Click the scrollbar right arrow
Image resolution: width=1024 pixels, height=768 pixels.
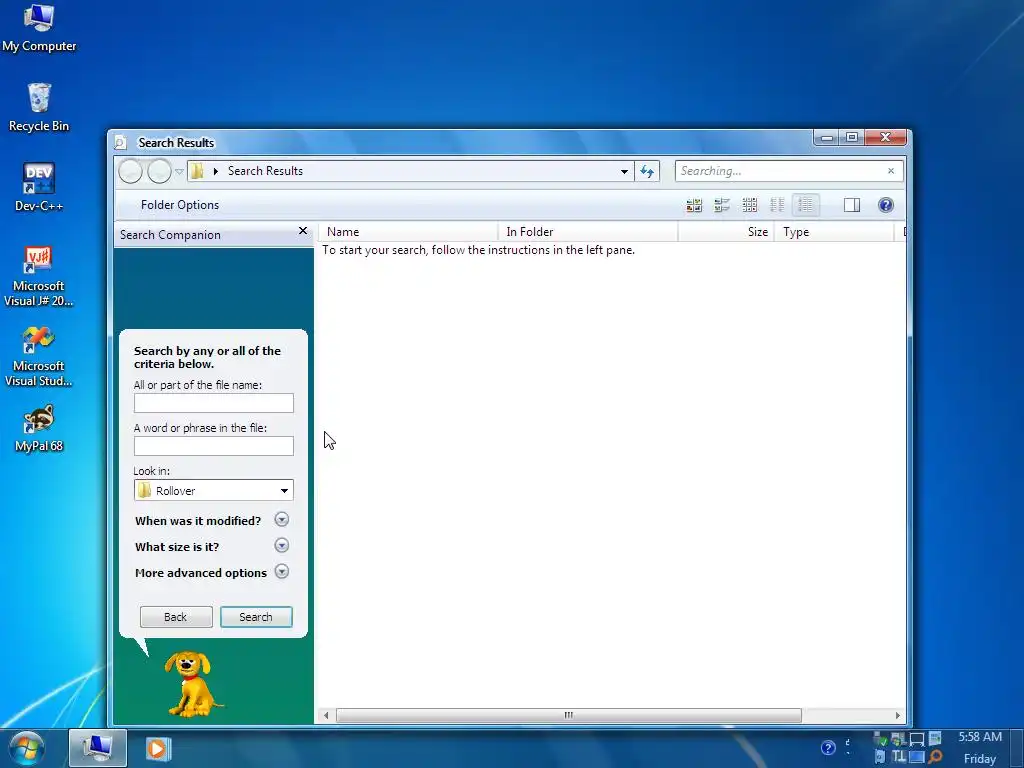pos(898,716)
